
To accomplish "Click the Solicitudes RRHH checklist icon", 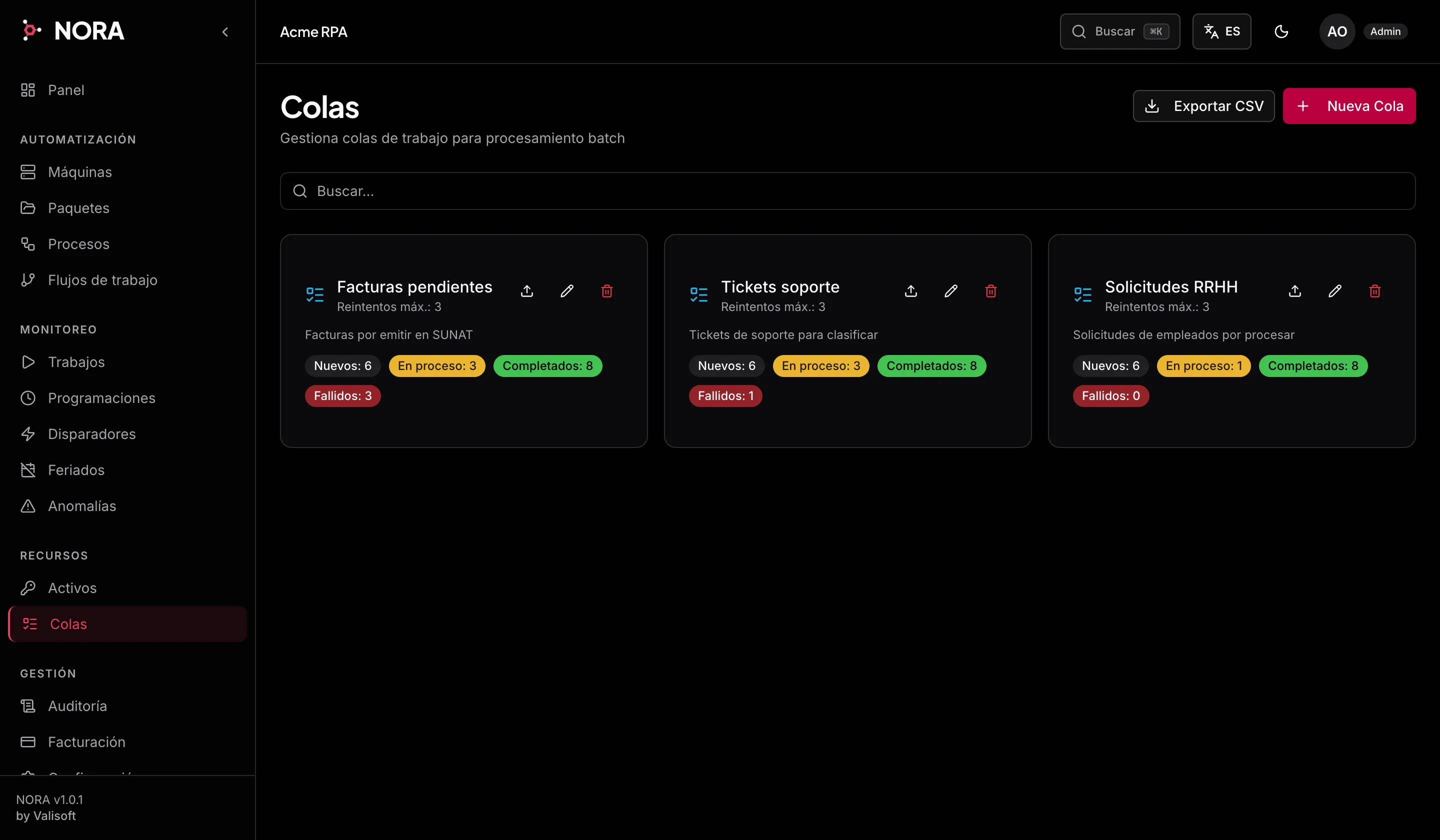I will (x=1083, y=294).
